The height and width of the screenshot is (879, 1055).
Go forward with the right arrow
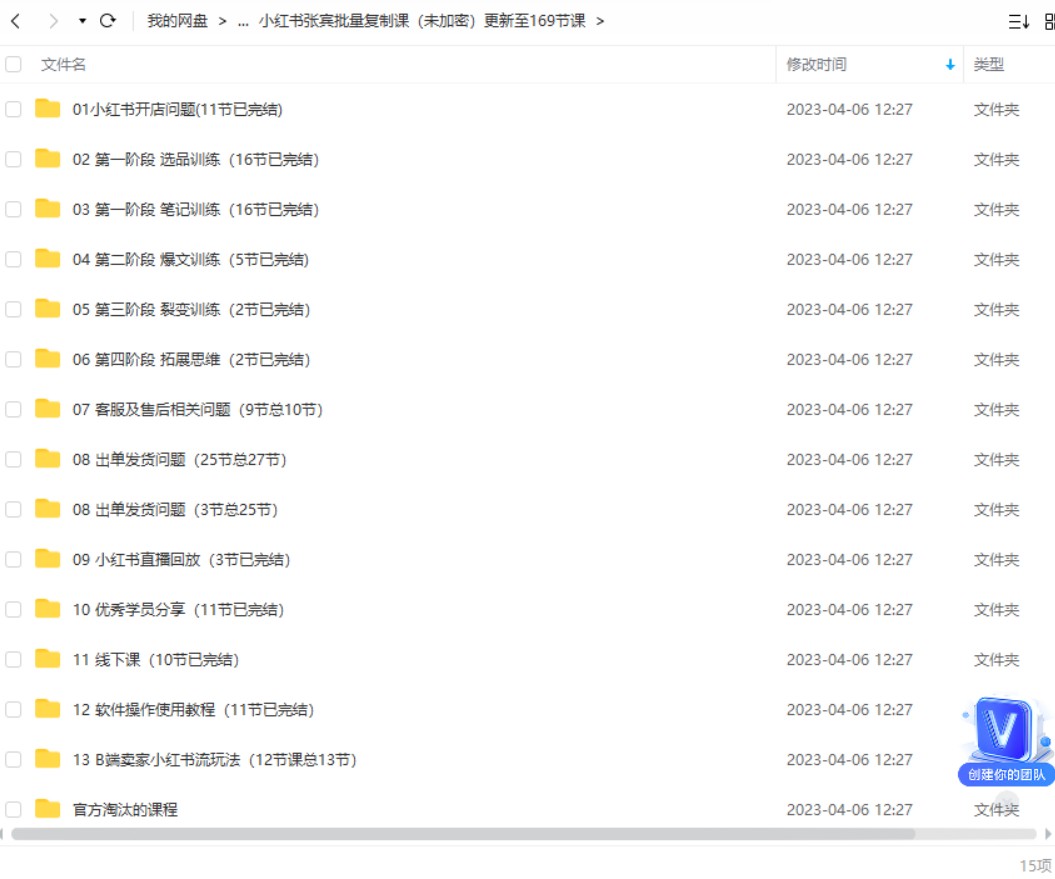coord(53,22)
